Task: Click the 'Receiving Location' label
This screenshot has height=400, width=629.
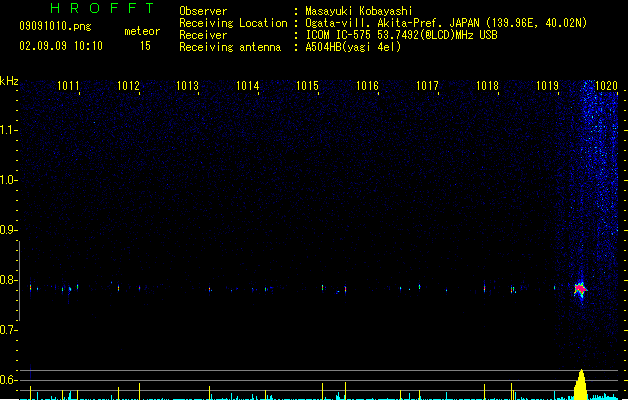Action: (233, 23)
